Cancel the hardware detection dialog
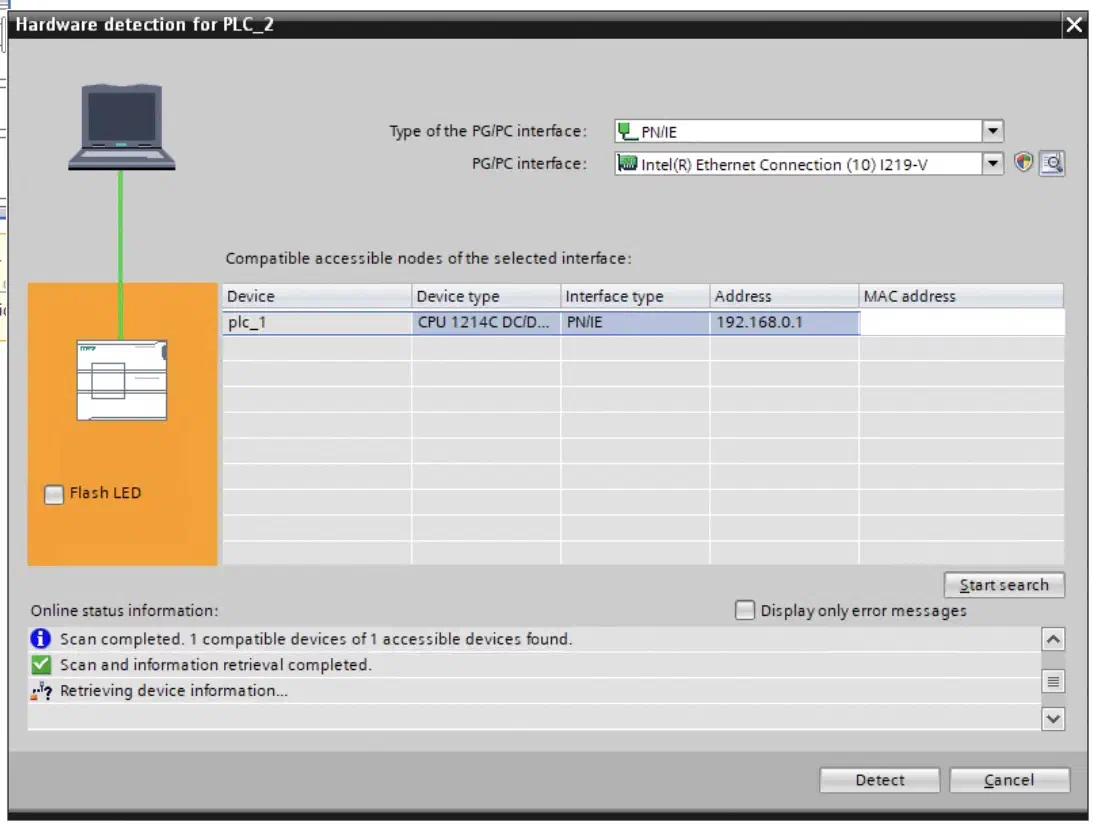The height and width of the screenshot is (828, 1100). [x=1010, y=780]
